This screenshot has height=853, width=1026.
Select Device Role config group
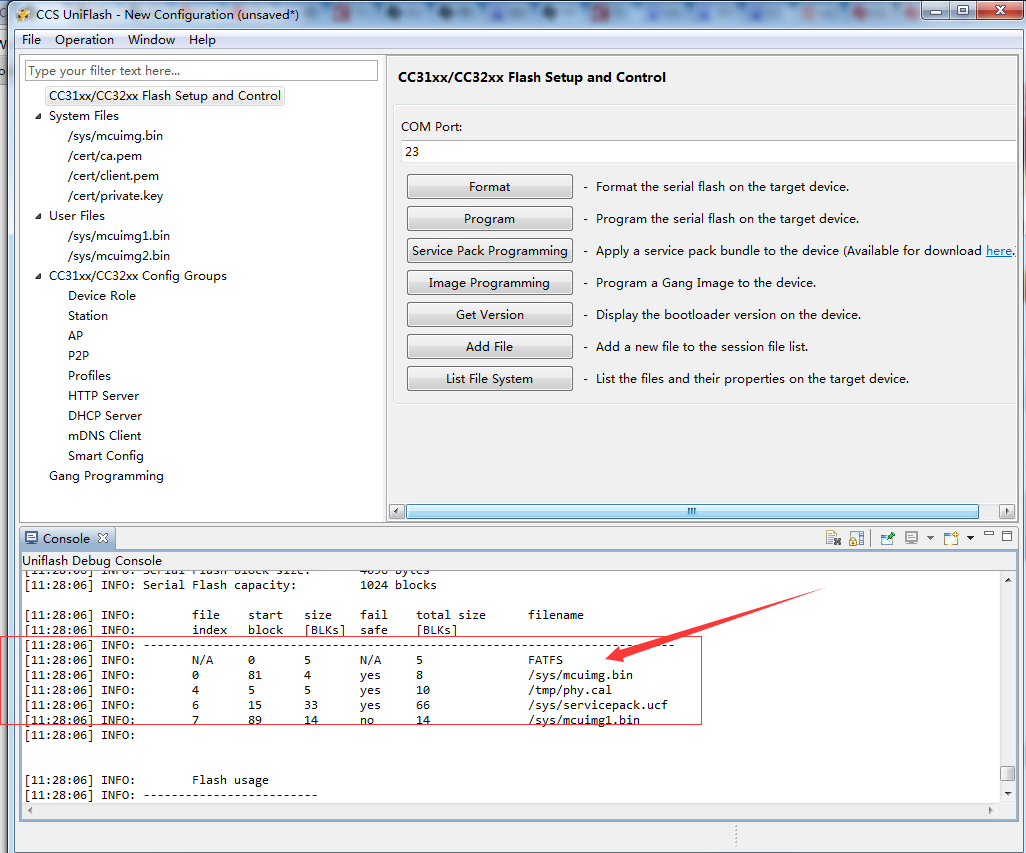[101, 296]
